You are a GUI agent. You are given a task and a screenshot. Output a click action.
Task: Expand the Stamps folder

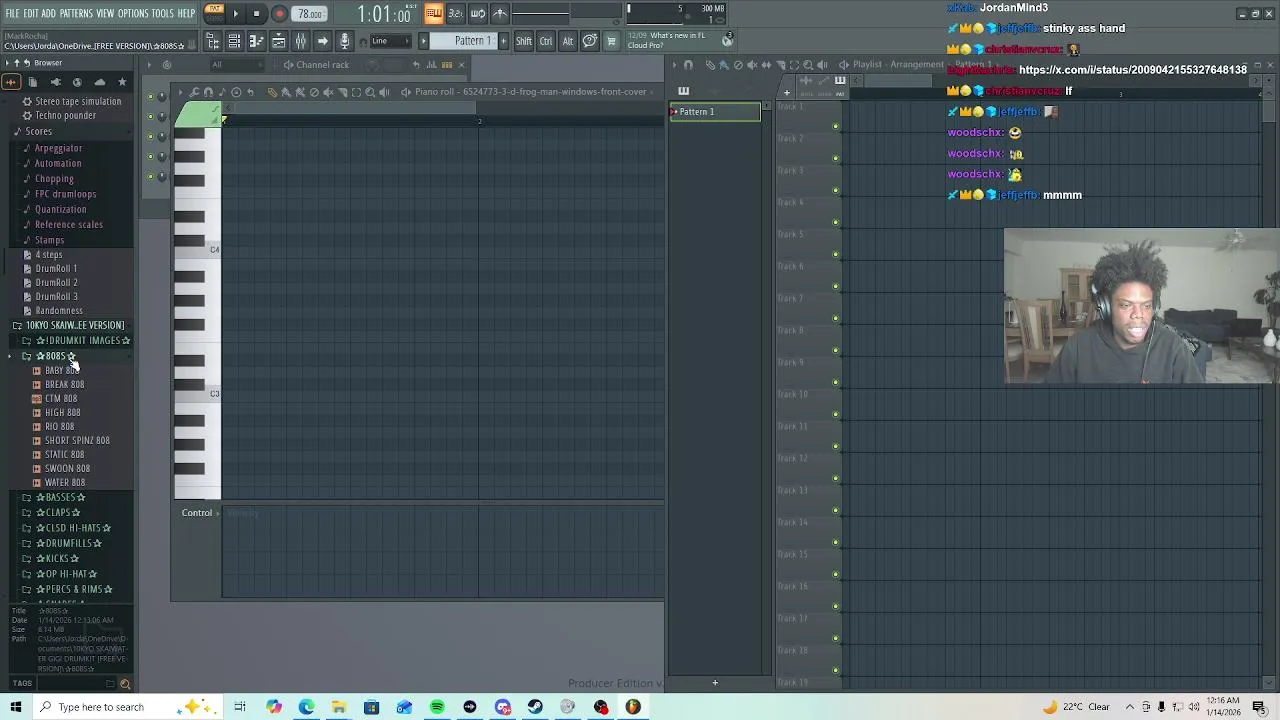49,240
